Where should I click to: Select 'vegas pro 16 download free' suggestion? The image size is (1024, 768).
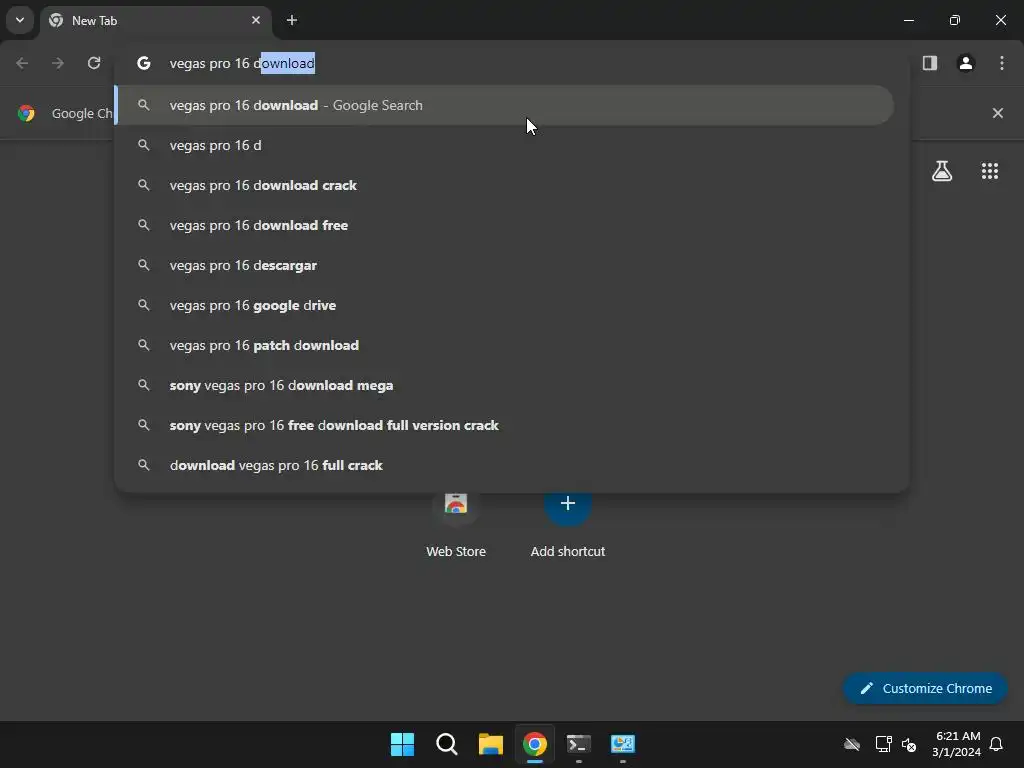click(505, 225)
